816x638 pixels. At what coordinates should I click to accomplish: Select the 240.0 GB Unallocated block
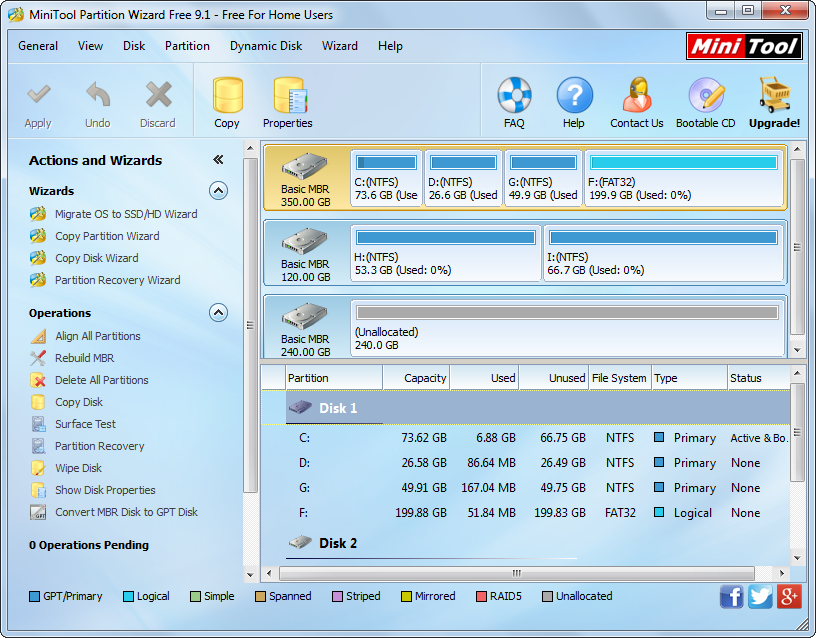[567, 328]
